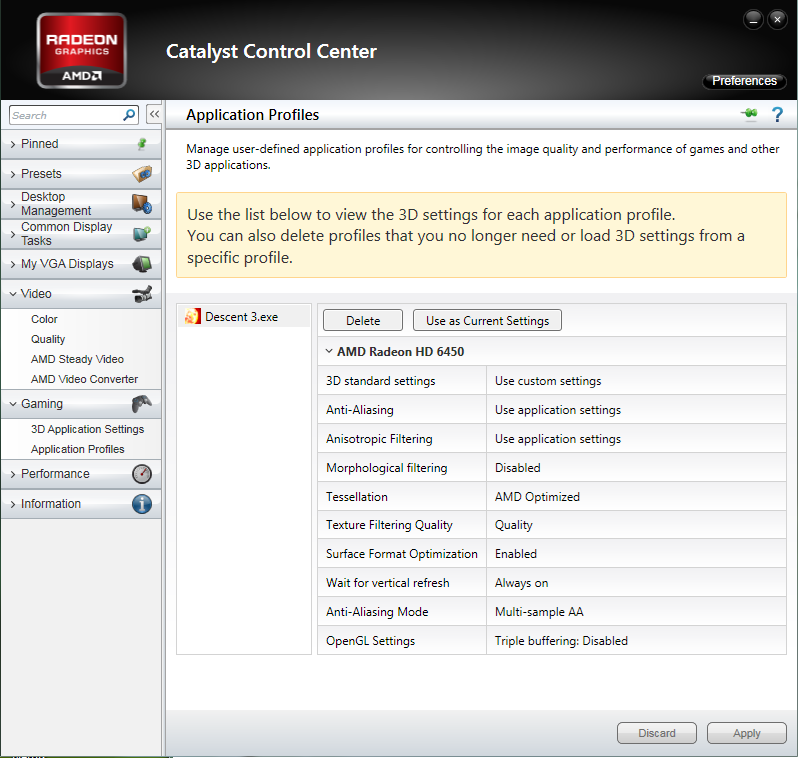Image resolution: width=798 pixels, height=758 pixels.
Task: Open the Color video page
Action: pos(44,319)
